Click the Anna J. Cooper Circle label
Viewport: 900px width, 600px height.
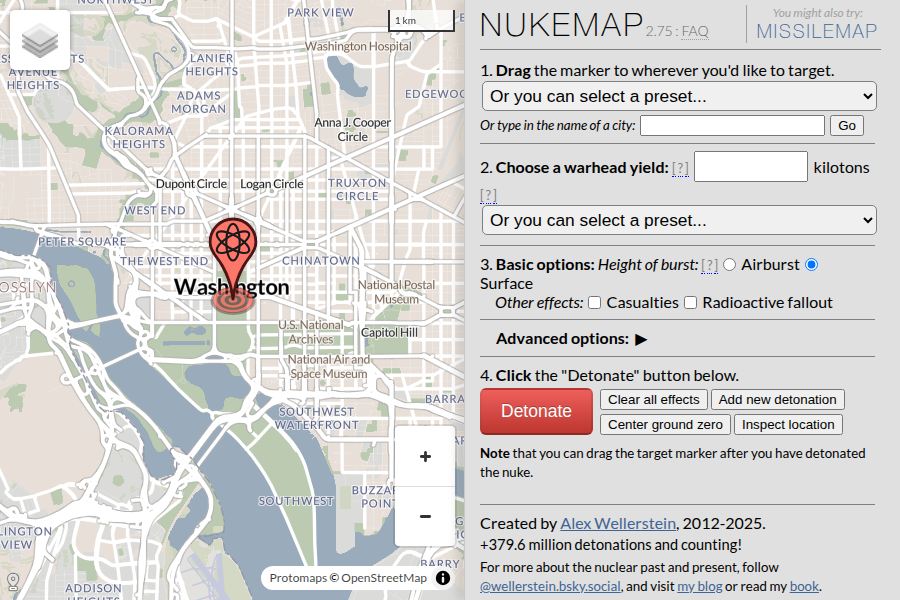click(352, 129)
